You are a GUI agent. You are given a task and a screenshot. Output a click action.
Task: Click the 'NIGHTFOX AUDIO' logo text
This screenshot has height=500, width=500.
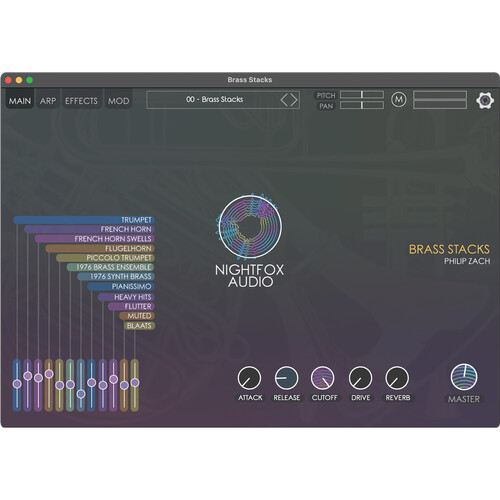click(249, 276)
